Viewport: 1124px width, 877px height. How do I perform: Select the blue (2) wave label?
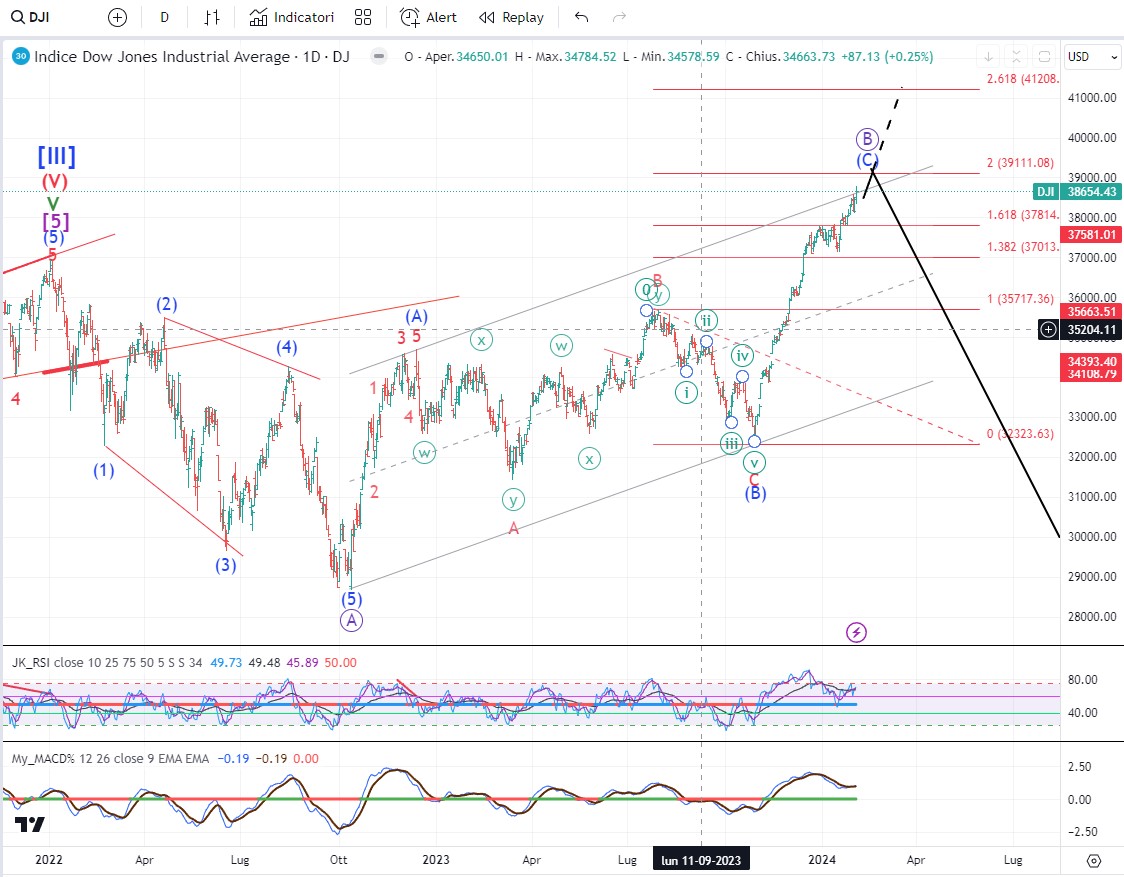tap(167, 304)
